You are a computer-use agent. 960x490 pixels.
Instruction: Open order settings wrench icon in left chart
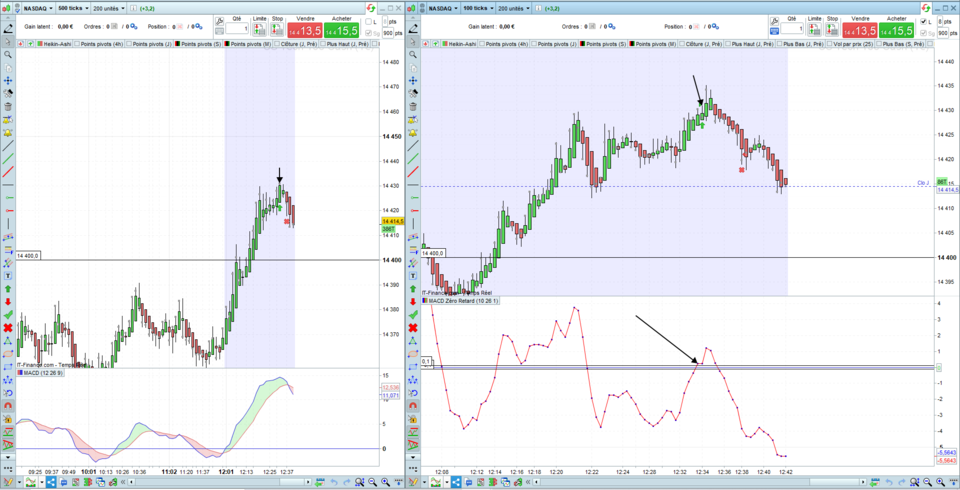point(219,21)
